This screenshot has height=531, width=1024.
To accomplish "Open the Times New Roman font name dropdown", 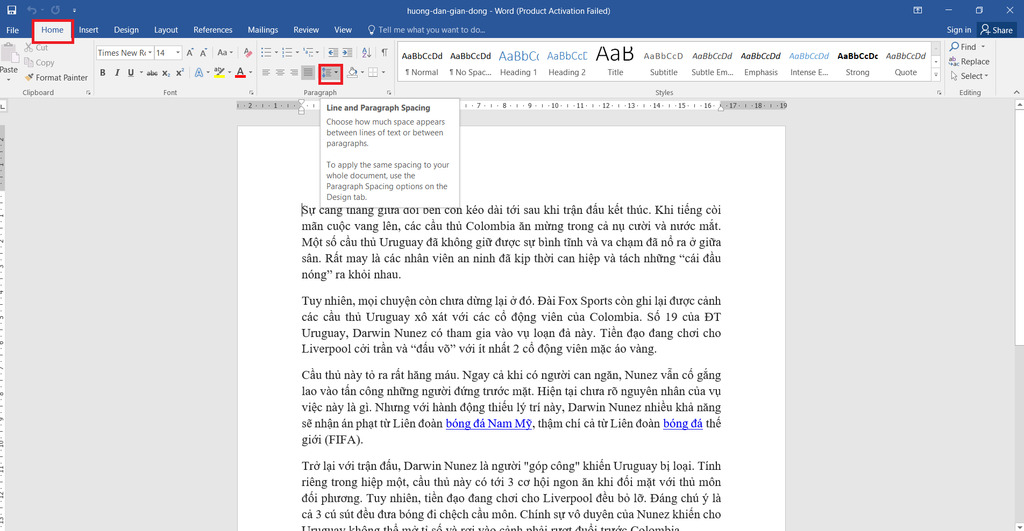I will [x=150, y=53].
